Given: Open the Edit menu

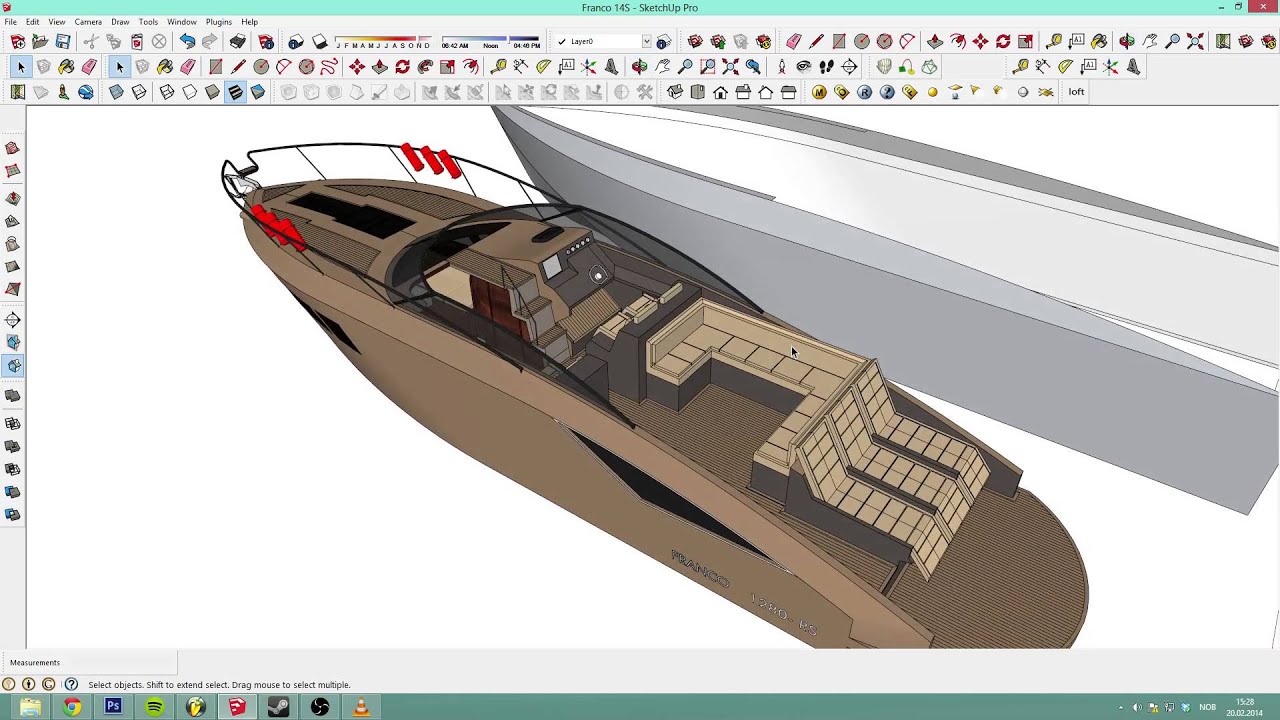Looking at the screenshot, I should (33, 22).
